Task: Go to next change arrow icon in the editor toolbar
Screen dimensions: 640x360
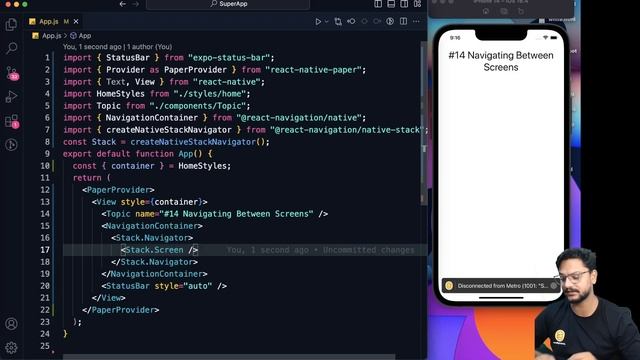Action: click(x=377, y=21)
